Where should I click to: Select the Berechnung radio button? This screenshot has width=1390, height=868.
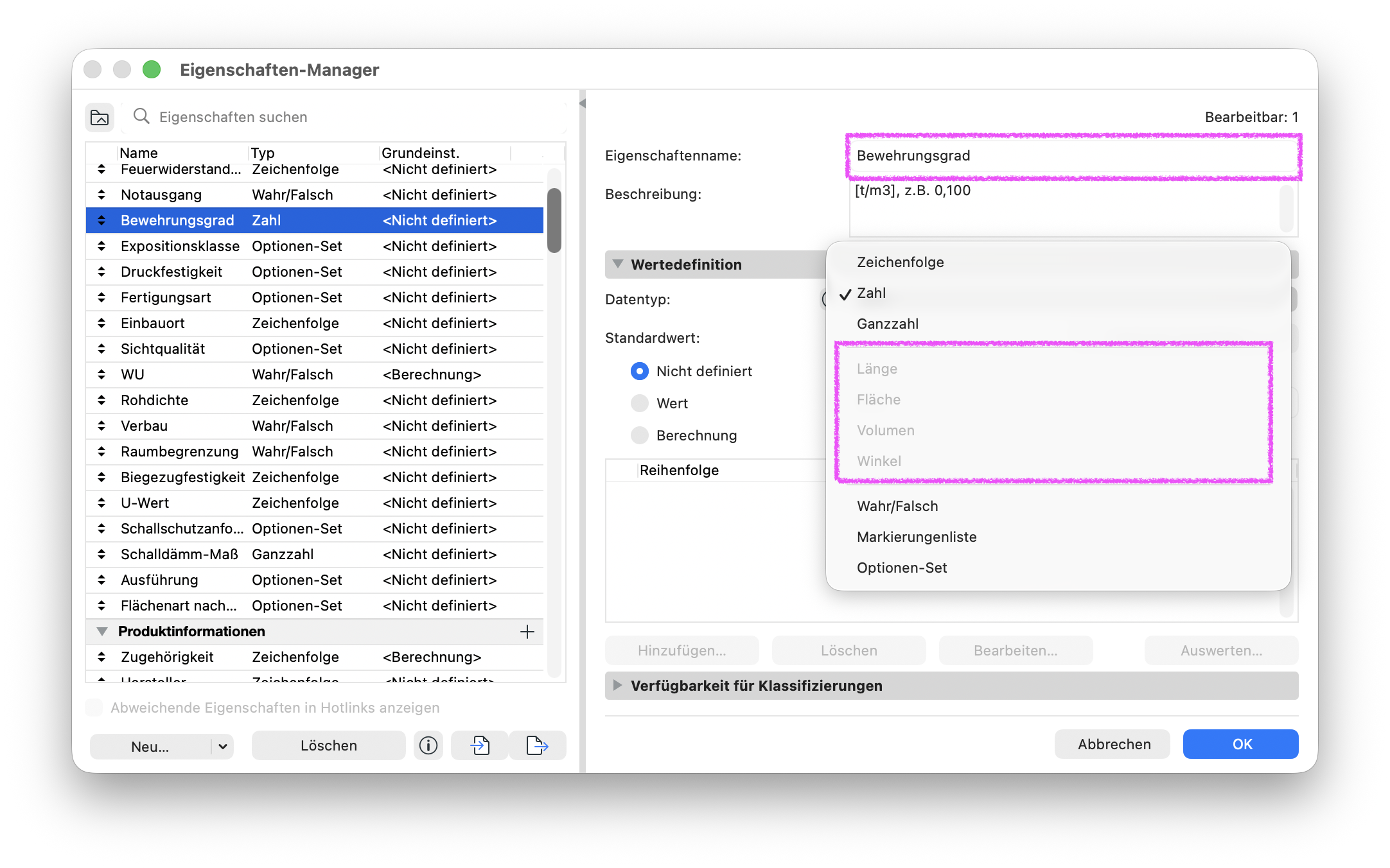click(640, 435)
